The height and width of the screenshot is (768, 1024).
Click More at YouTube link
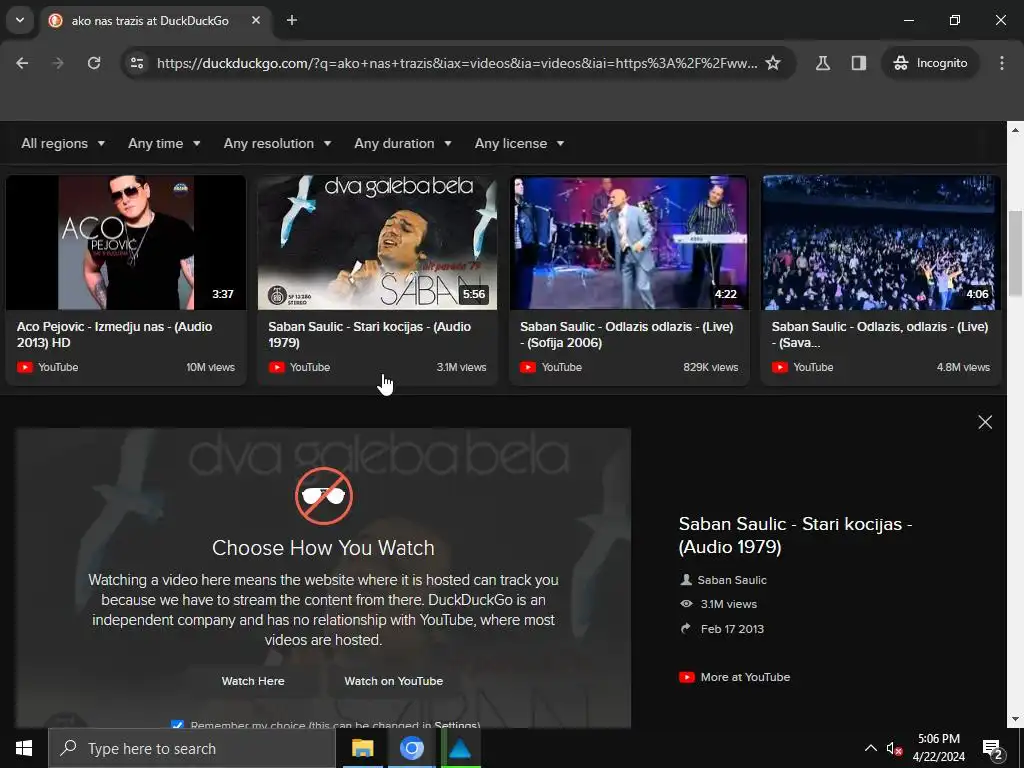pos(744,677)
